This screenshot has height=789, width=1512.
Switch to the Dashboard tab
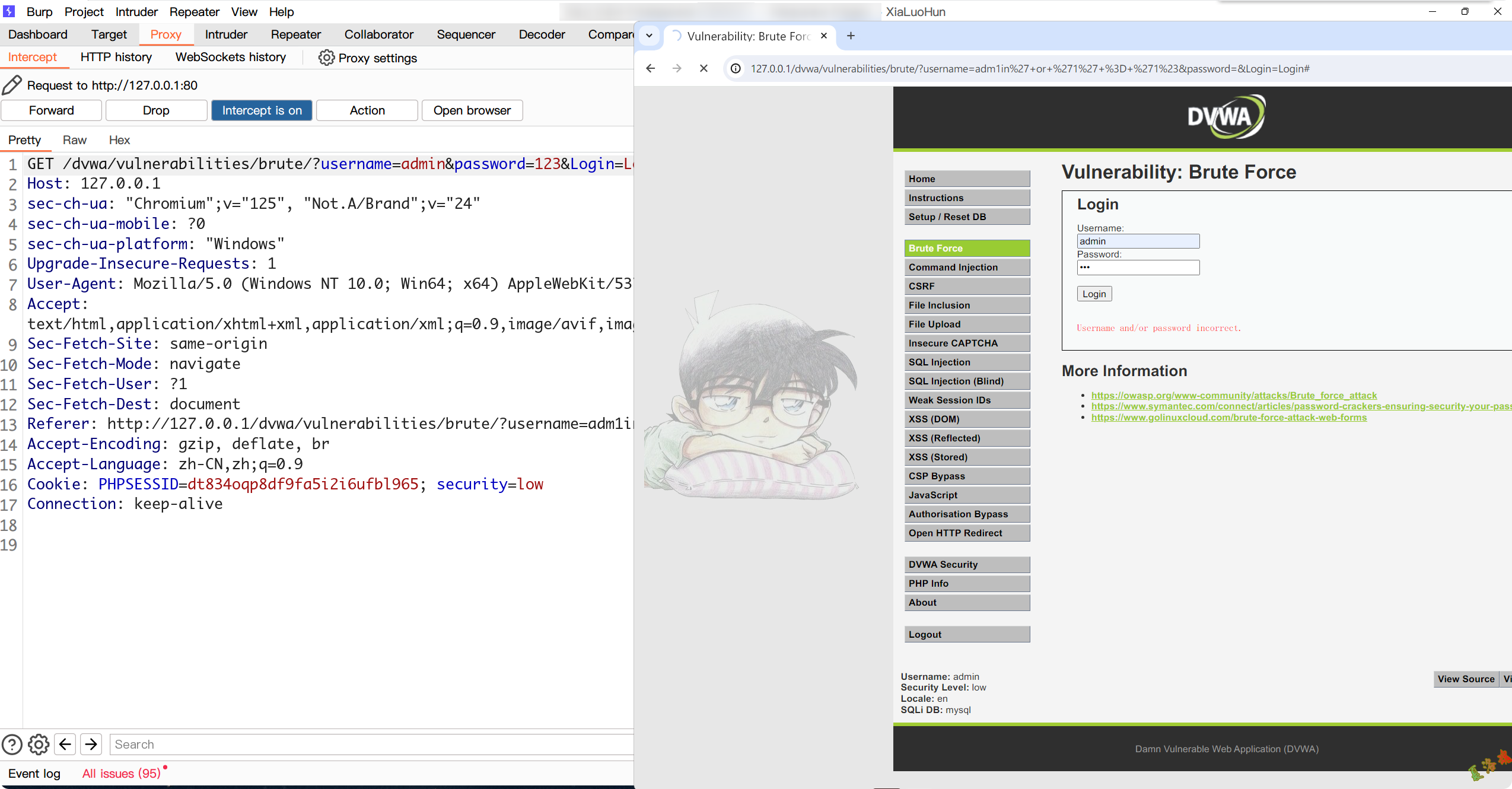coord(38,34)
